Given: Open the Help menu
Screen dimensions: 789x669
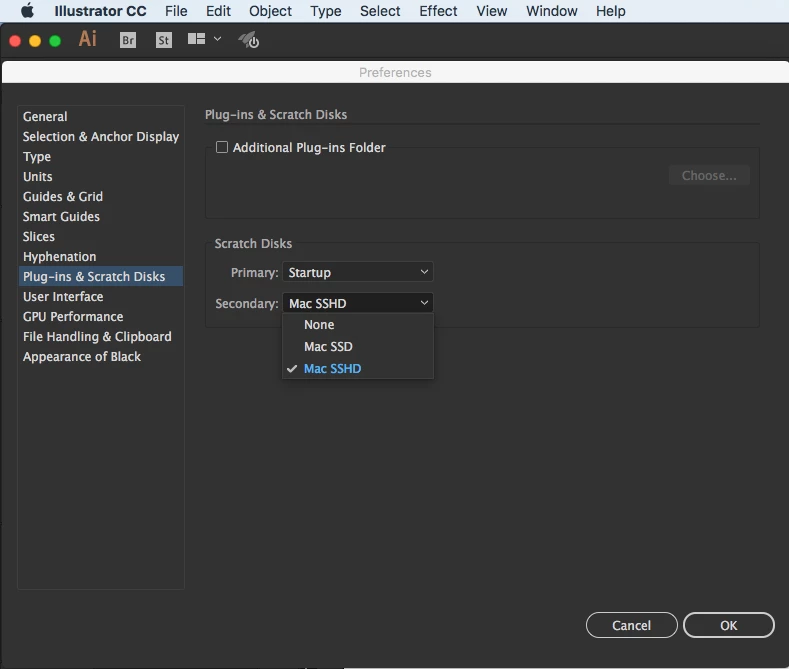Looking at the screenshot, I should pyautogui.click(x=611, y=11).
